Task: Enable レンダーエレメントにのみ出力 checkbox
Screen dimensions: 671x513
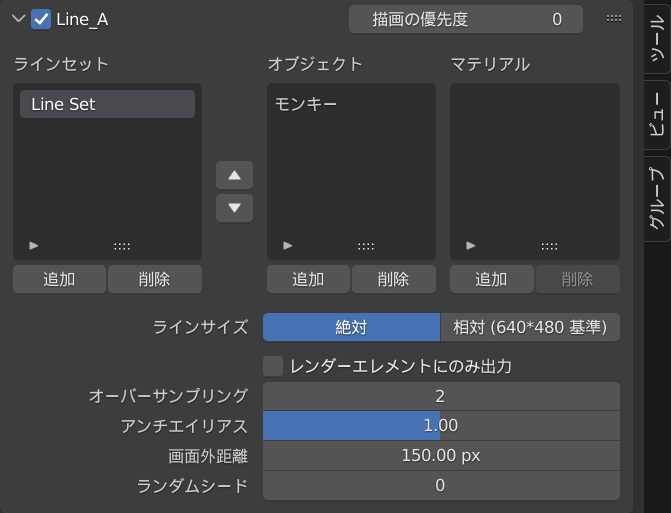Action: (x=273, y=366)
